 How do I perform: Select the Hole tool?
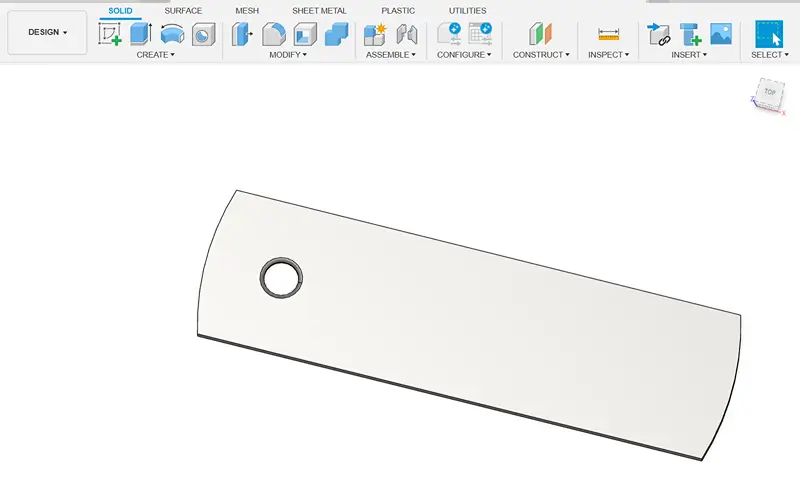click(204, 34)
